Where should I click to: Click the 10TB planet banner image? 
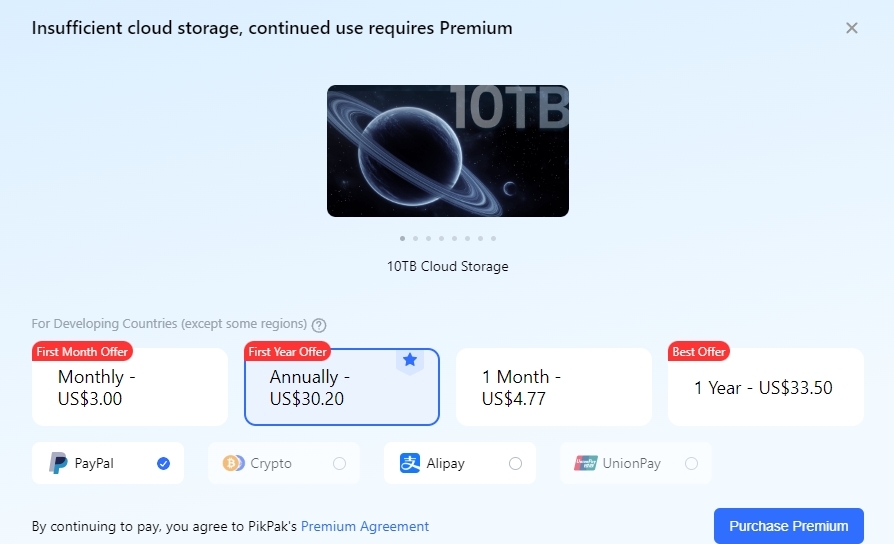(x=448, y=151)
